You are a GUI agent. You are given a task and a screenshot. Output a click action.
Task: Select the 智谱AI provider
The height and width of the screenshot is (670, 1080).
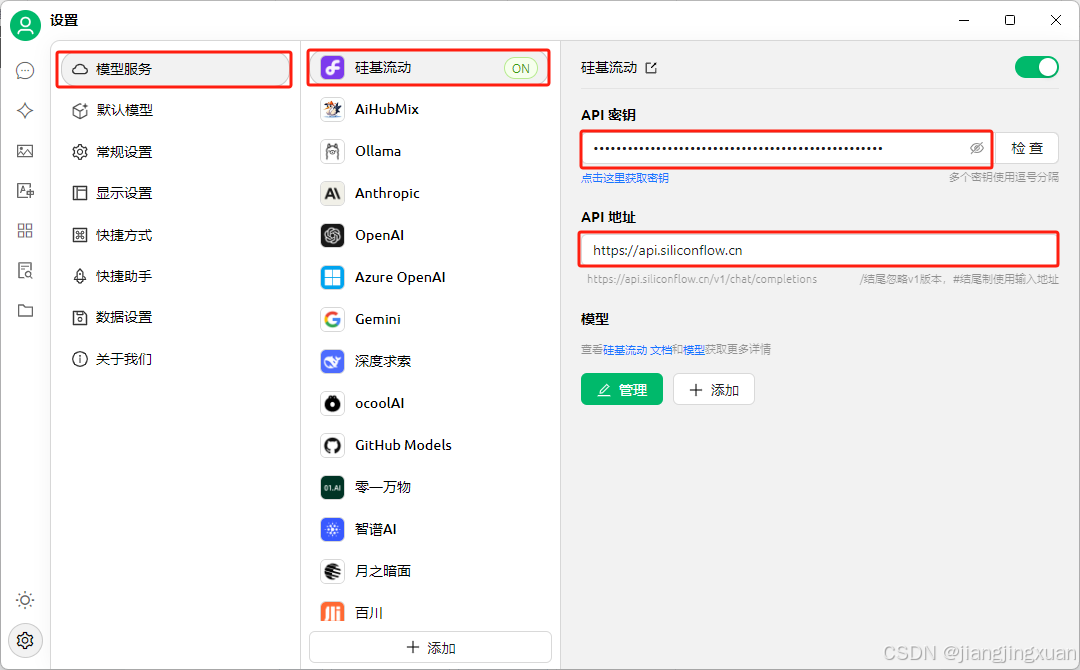(x=430, y=530)
